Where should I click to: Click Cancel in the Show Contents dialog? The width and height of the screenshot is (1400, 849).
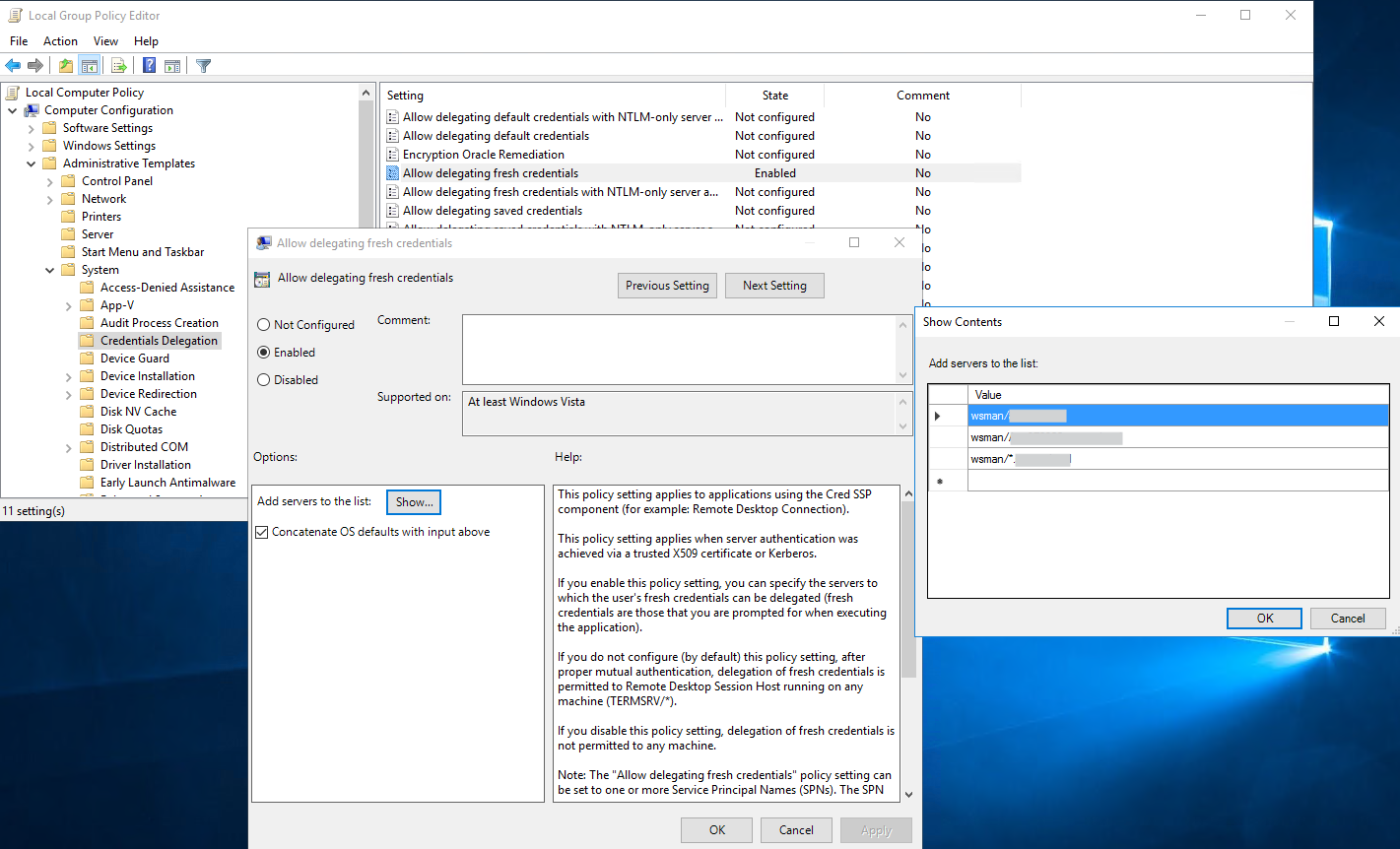tap(1348, 619)
